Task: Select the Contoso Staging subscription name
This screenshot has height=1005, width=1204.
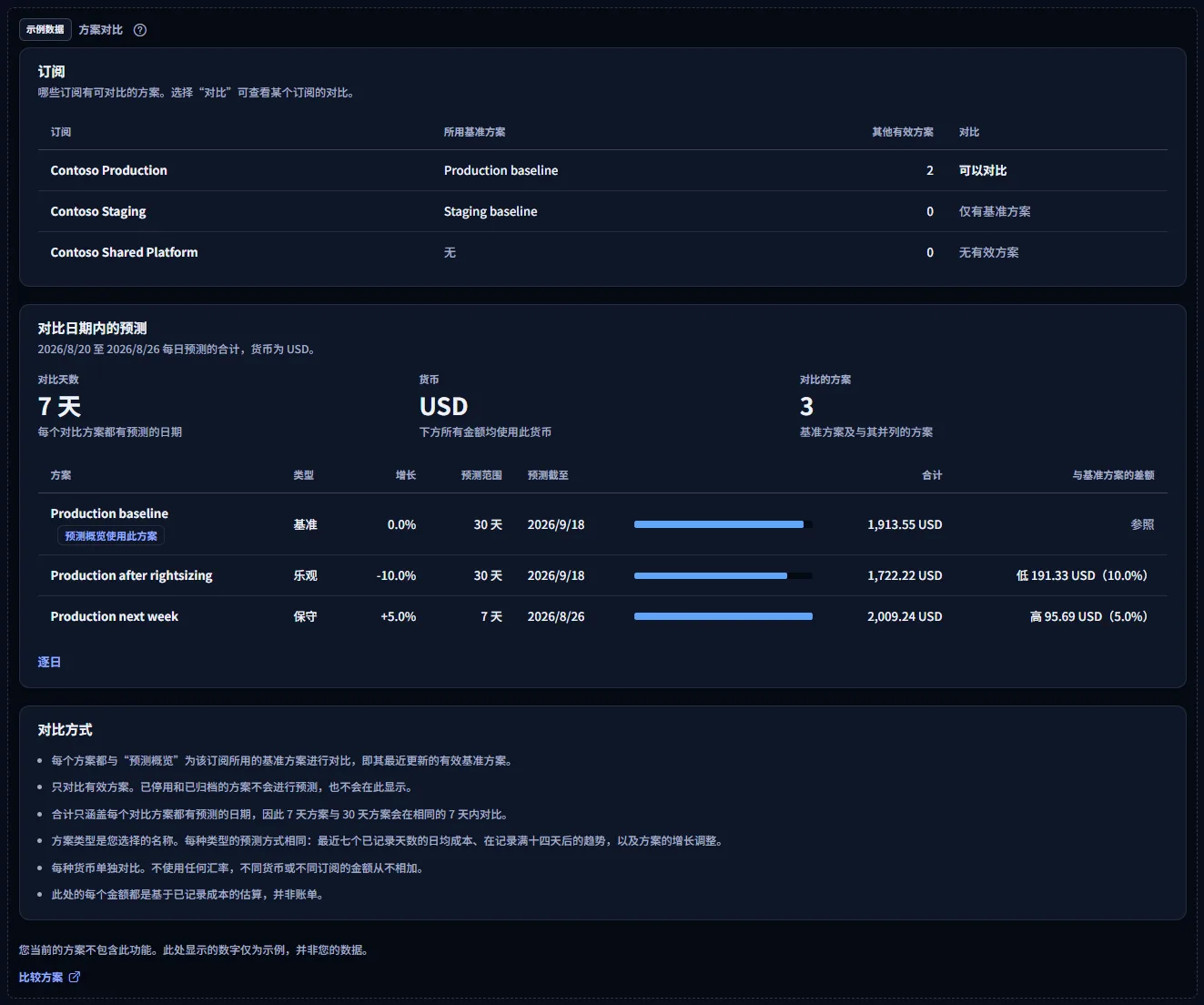Action: [98, 211]
